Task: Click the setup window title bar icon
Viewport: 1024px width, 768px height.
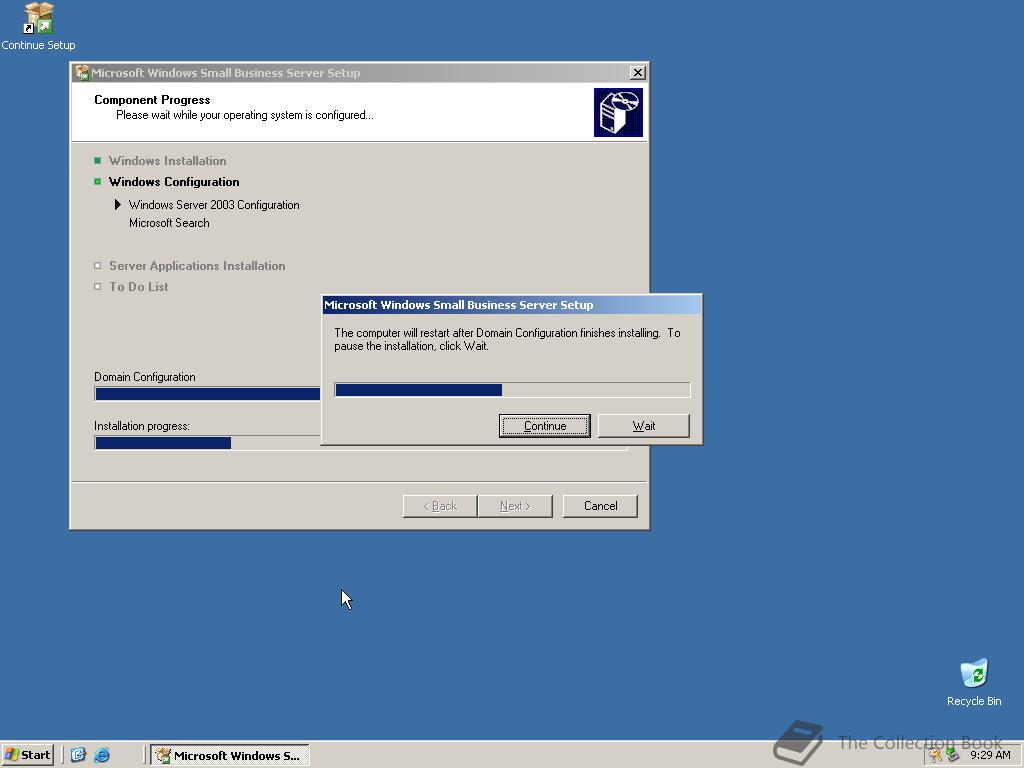Action: coord(82,72)
